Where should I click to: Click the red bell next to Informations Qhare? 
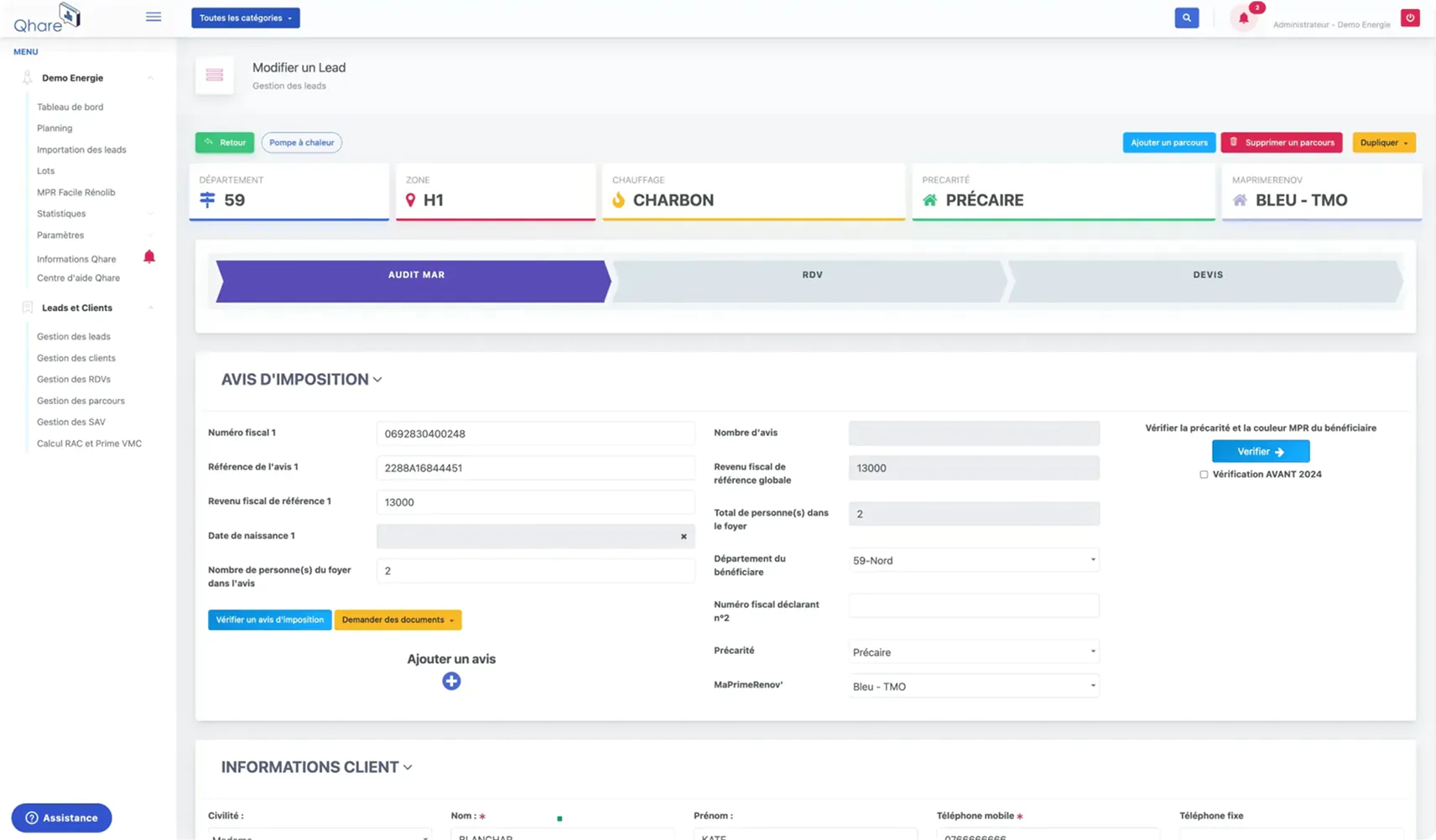(x=149, y=257)
